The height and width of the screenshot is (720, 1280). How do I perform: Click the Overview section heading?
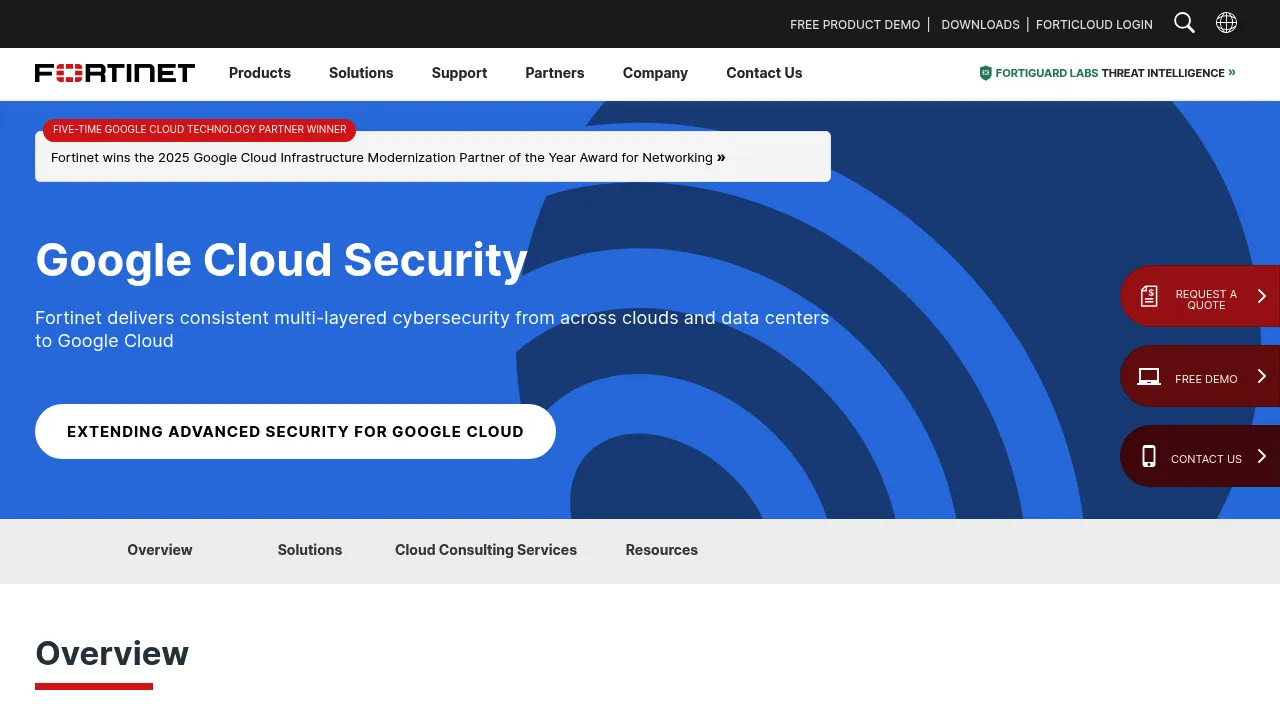(x=112, y=653)
